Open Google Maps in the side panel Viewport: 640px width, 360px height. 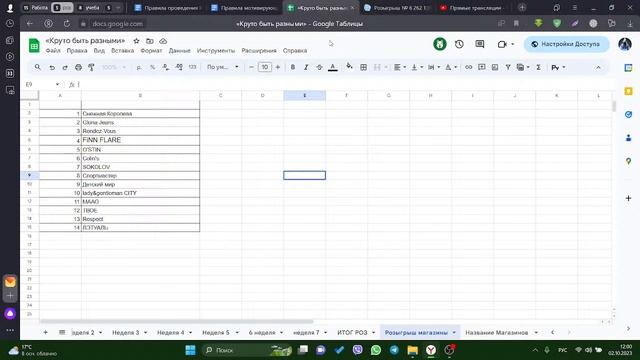[x=628, y=161]
